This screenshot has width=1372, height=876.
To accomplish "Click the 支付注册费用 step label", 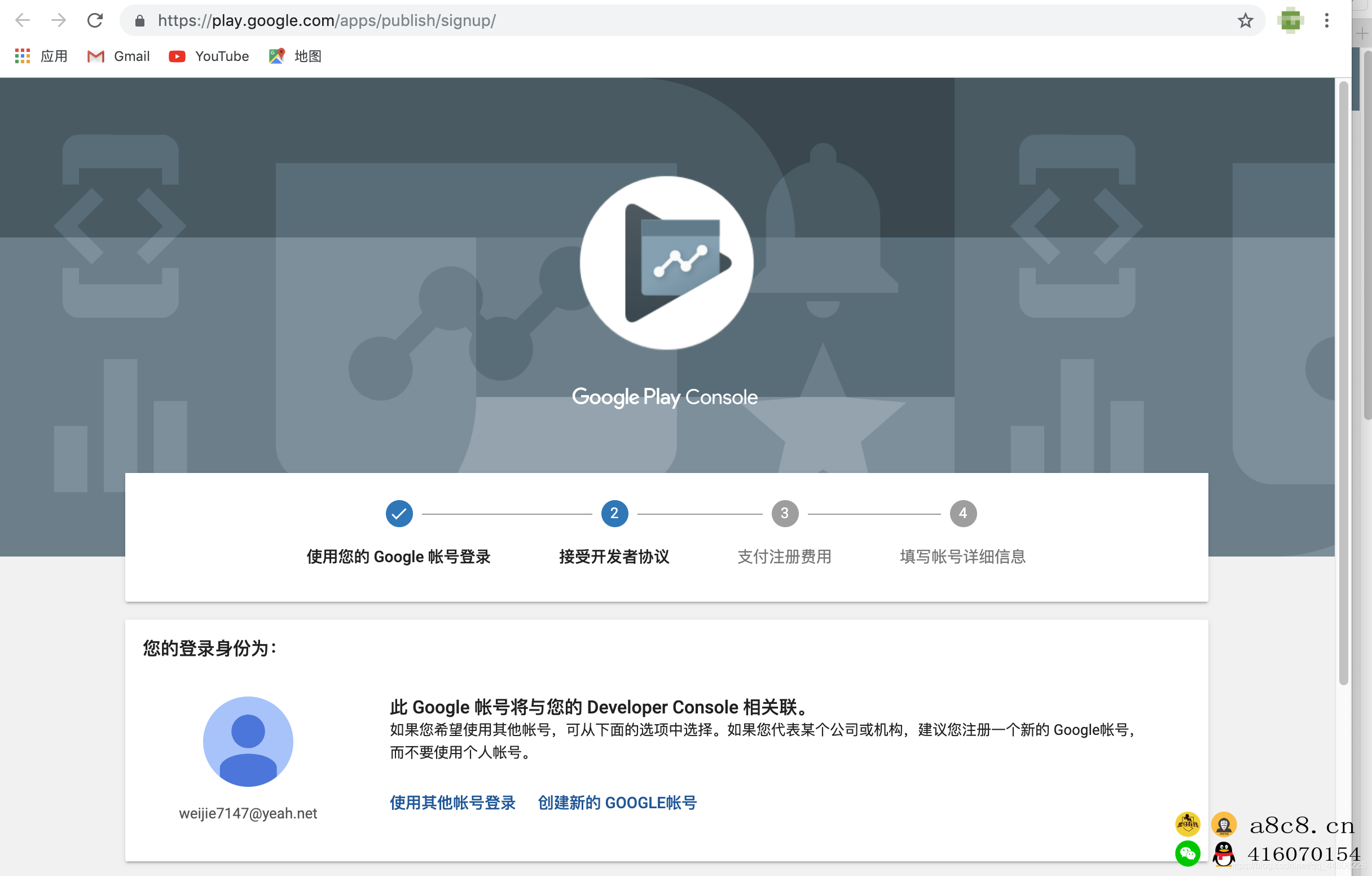I will [x=785, y=557].
